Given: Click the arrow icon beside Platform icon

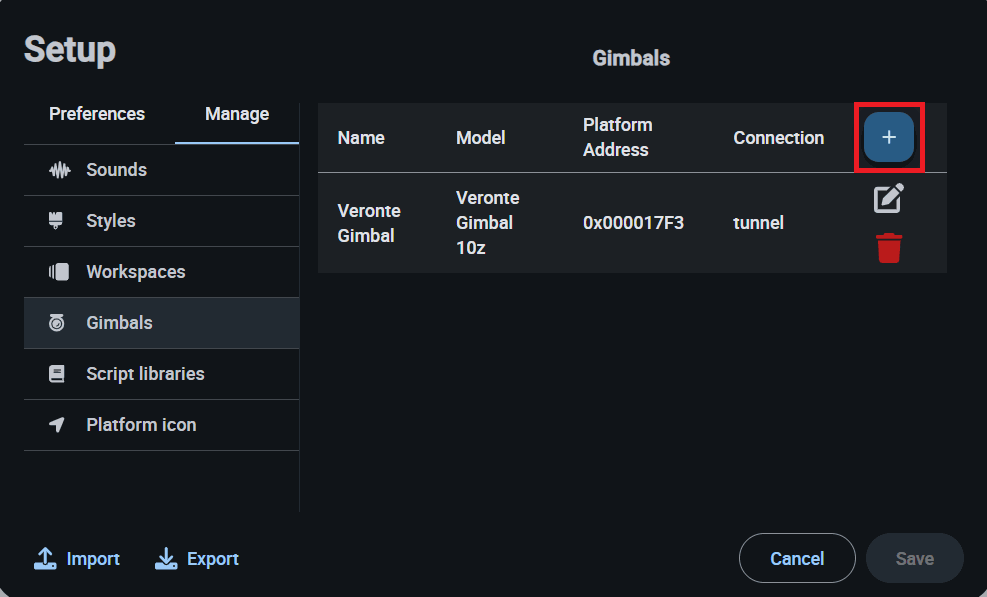Looking at the screenshot, I should [57, 425].
